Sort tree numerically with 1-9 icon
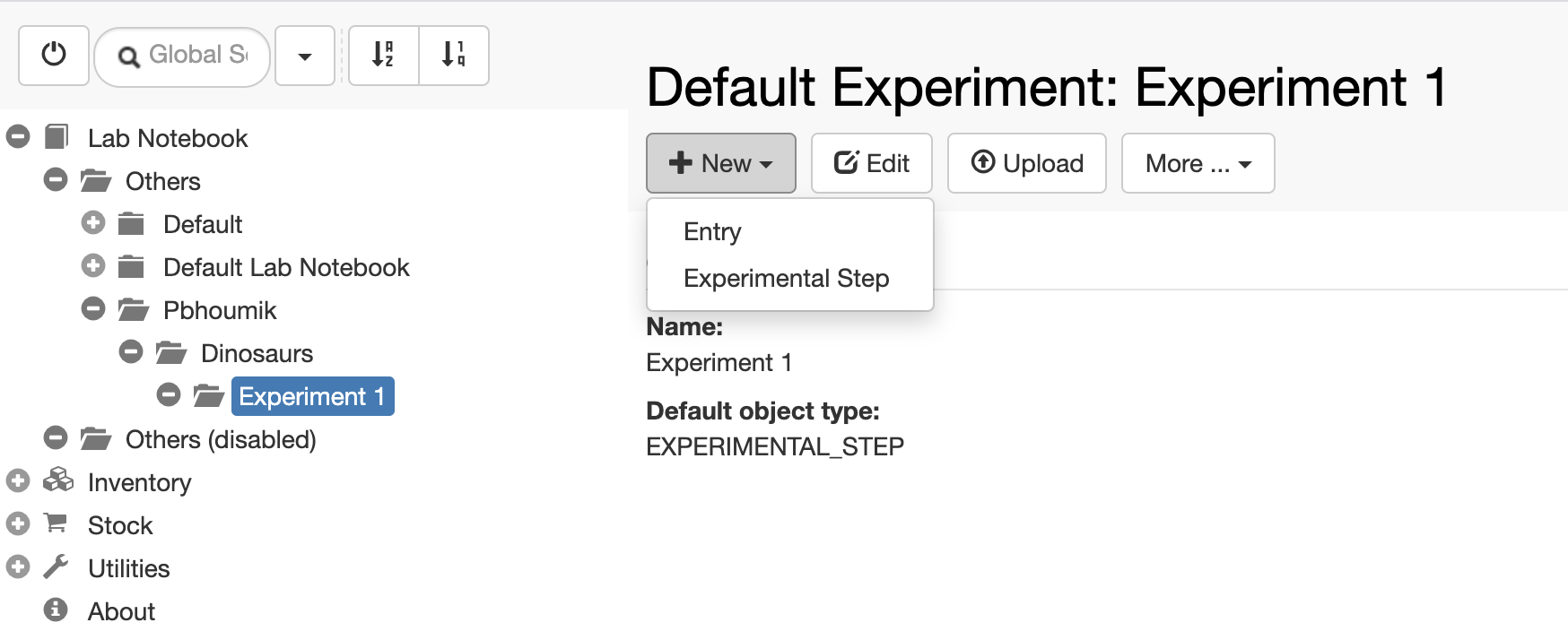This screenshot has height=640, width=1568. pyautogui.click(x=454, y=56)
